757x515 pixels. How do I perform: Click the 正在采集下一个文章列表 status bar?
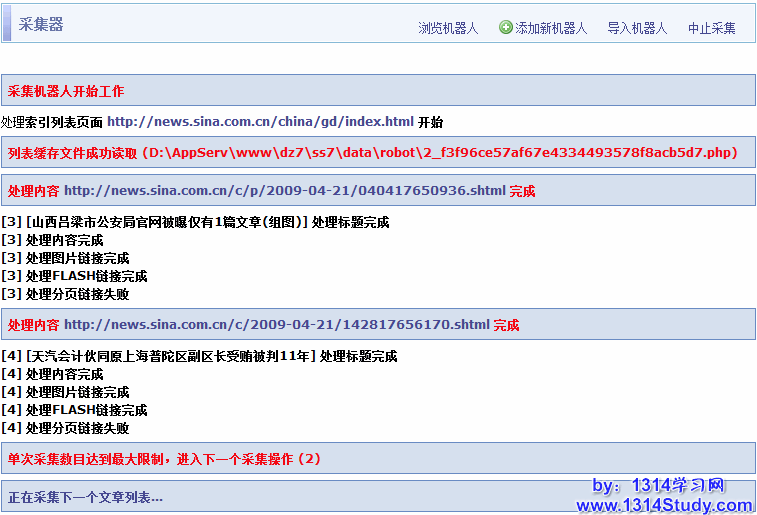(85, 497)
